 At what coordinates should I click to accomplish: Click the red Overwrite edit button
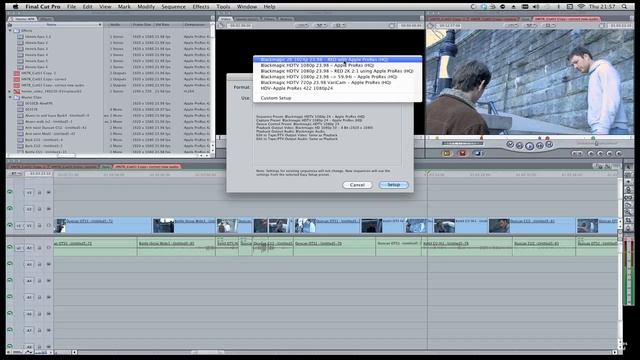[x=462, y=153]
